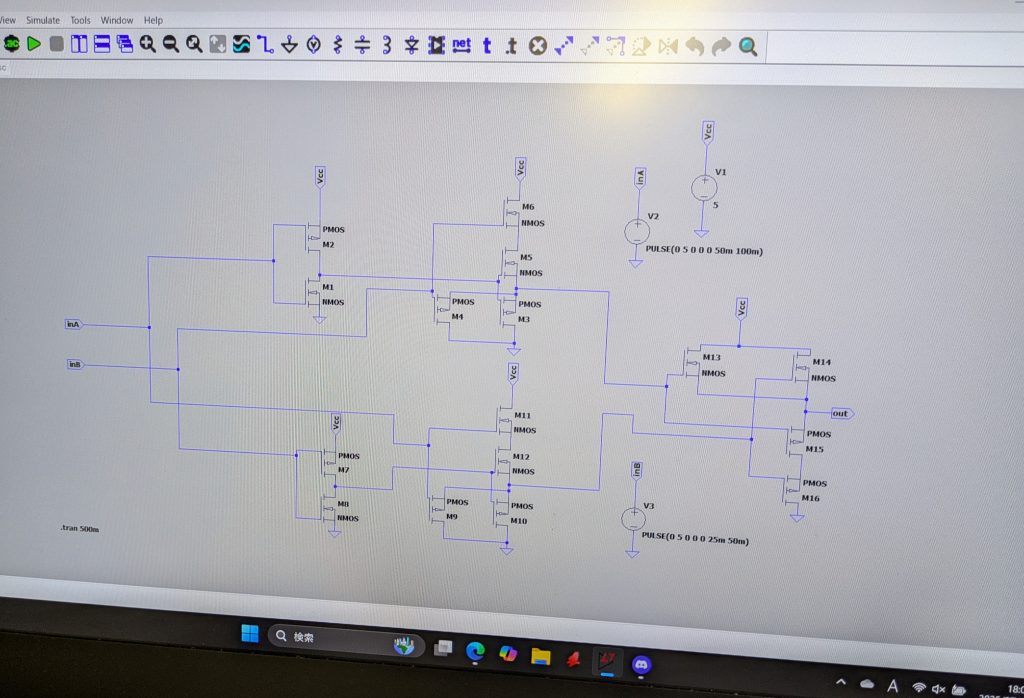This screenshot has width=1024, height=698.
Task: Click the grayed Move tool icon
Action: coord(590,46)
